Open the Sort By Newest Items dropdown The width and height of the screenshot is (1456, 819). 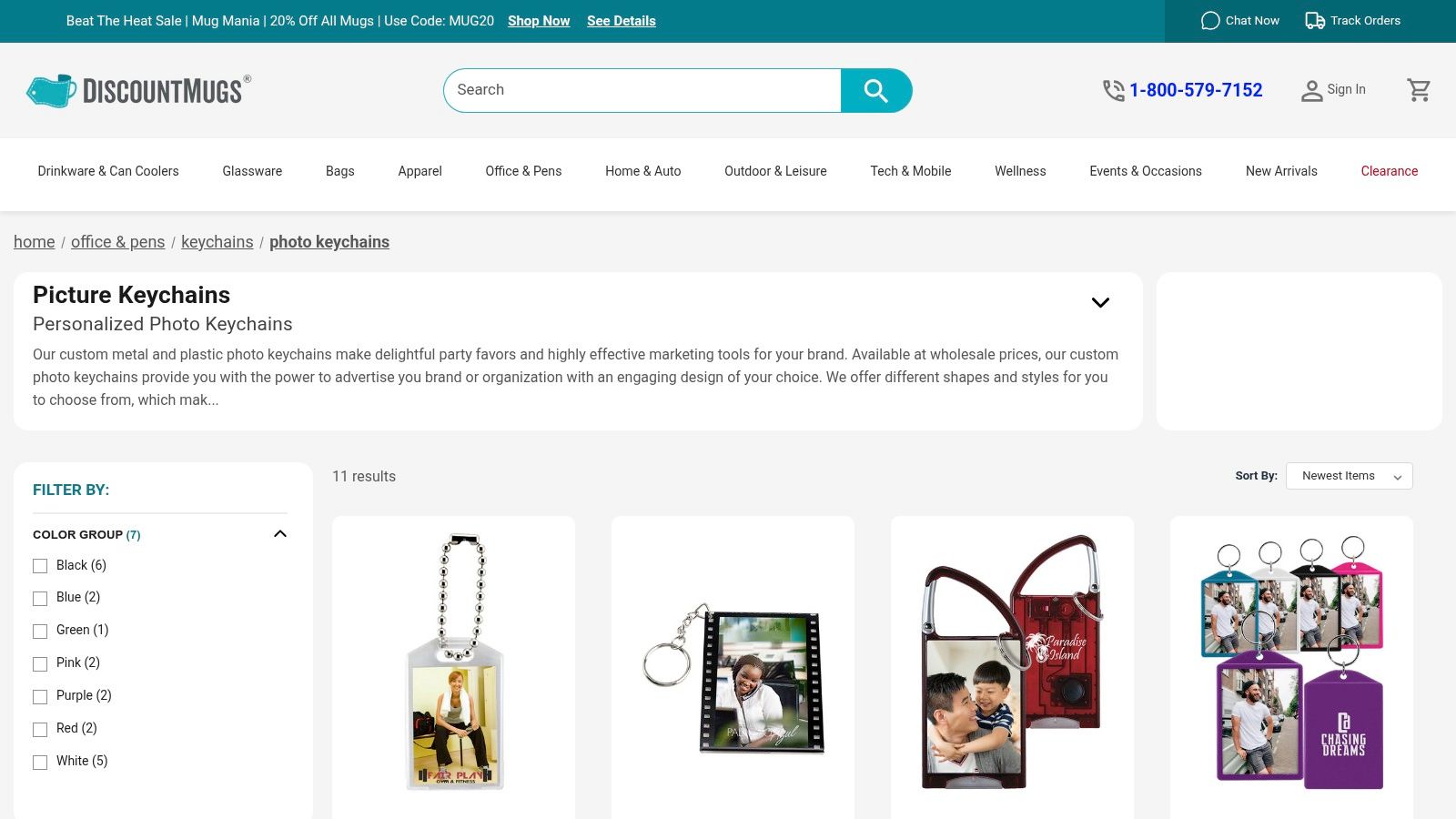click(x=1349, y=476)
